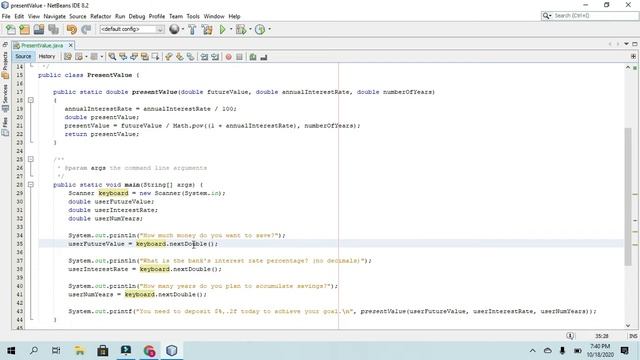Viewport: 640px width, 360px height.
Task: Open the Run Project dropdown arrow
Action: click(231, 29)
